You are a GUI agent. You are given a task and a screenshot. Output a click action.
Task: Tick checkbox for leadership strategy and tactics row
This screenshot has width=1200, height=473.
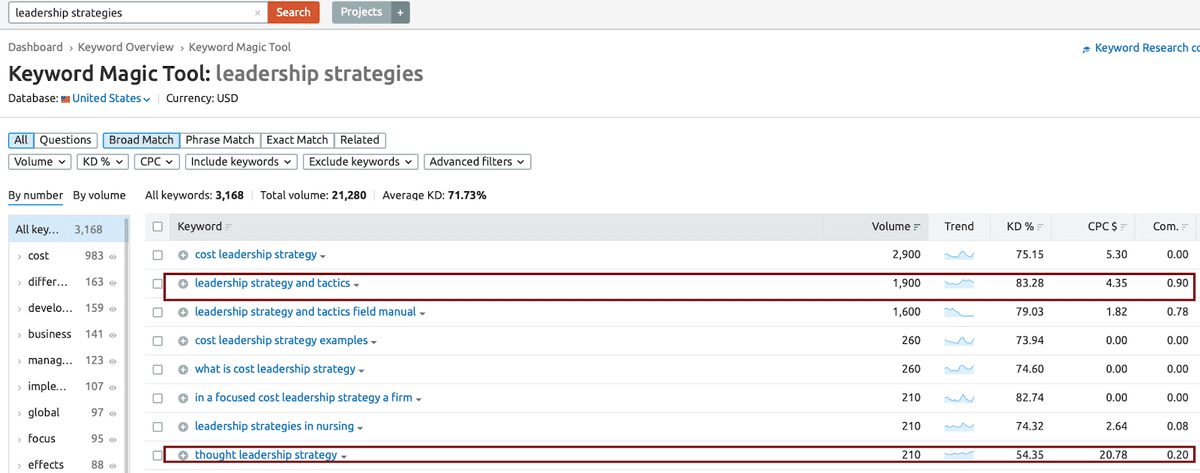(x=158, y=284)
